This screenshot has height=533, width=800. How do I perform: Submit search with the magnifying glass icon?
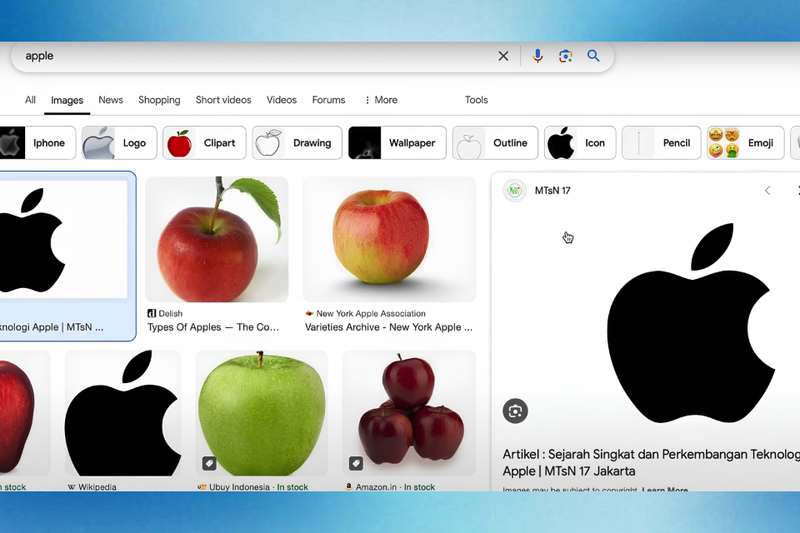pos(593,56)
